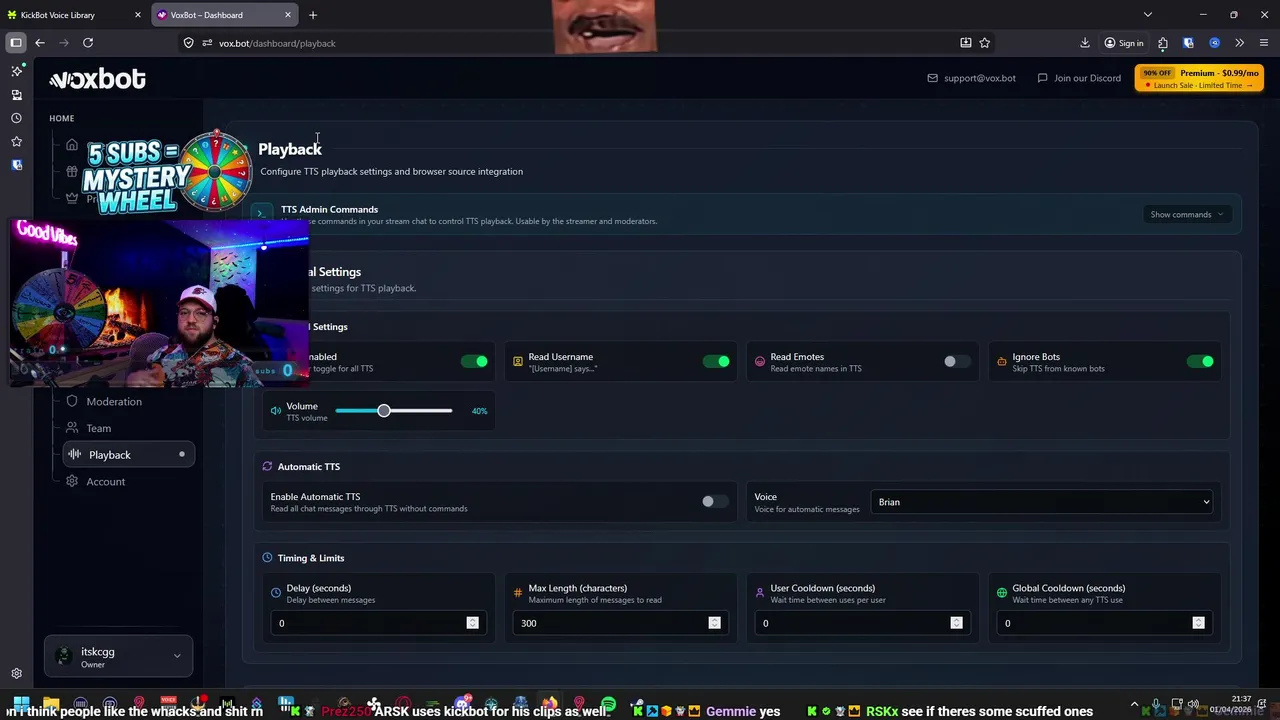Switch to KickBot Voice Library tab
Viewport: 1280px width, 720px height.
(x=67, y=15)
